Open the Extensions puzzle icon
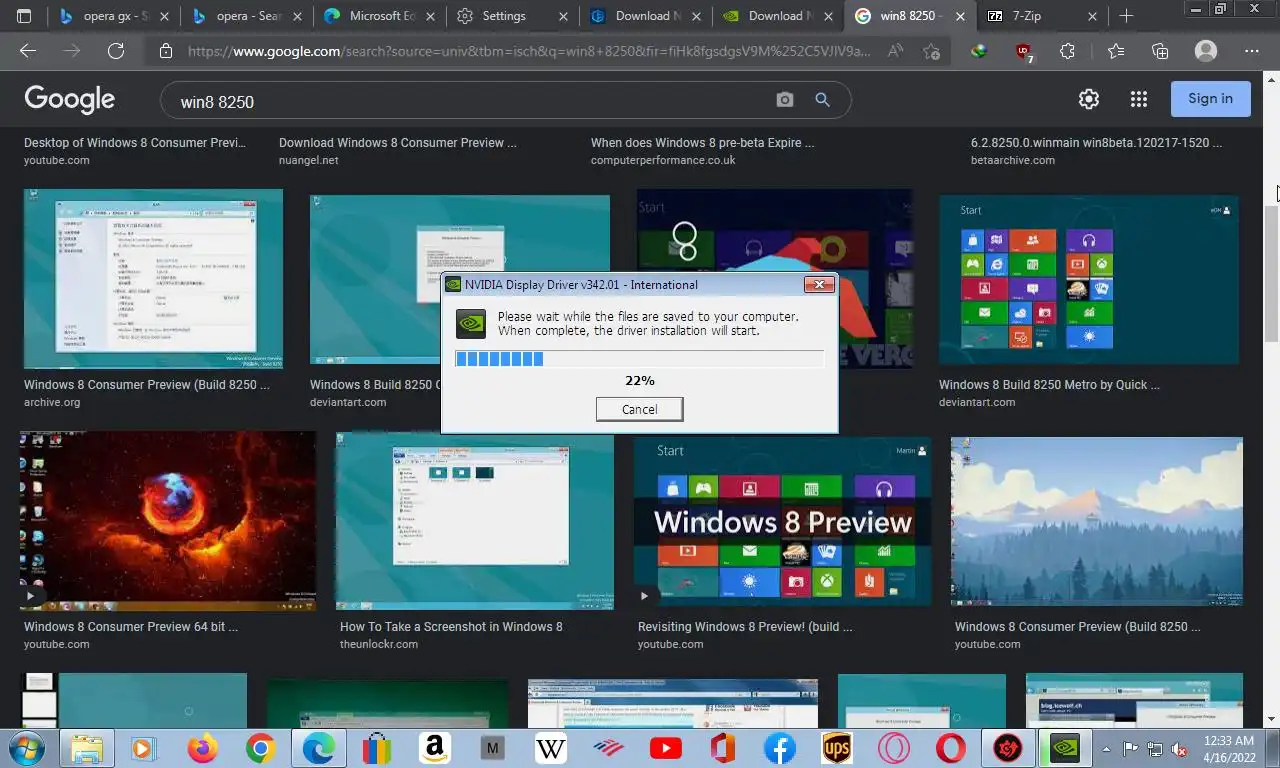The height and width of the screenshot is (768, 1280). (1067, 51)
